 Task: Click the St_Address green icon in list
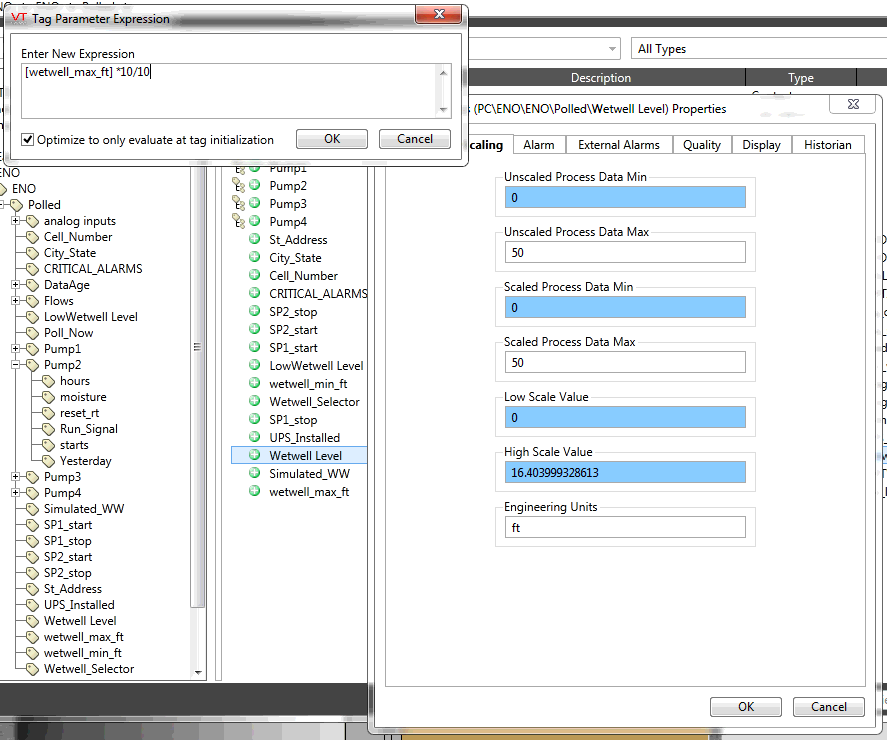(254, 240)
